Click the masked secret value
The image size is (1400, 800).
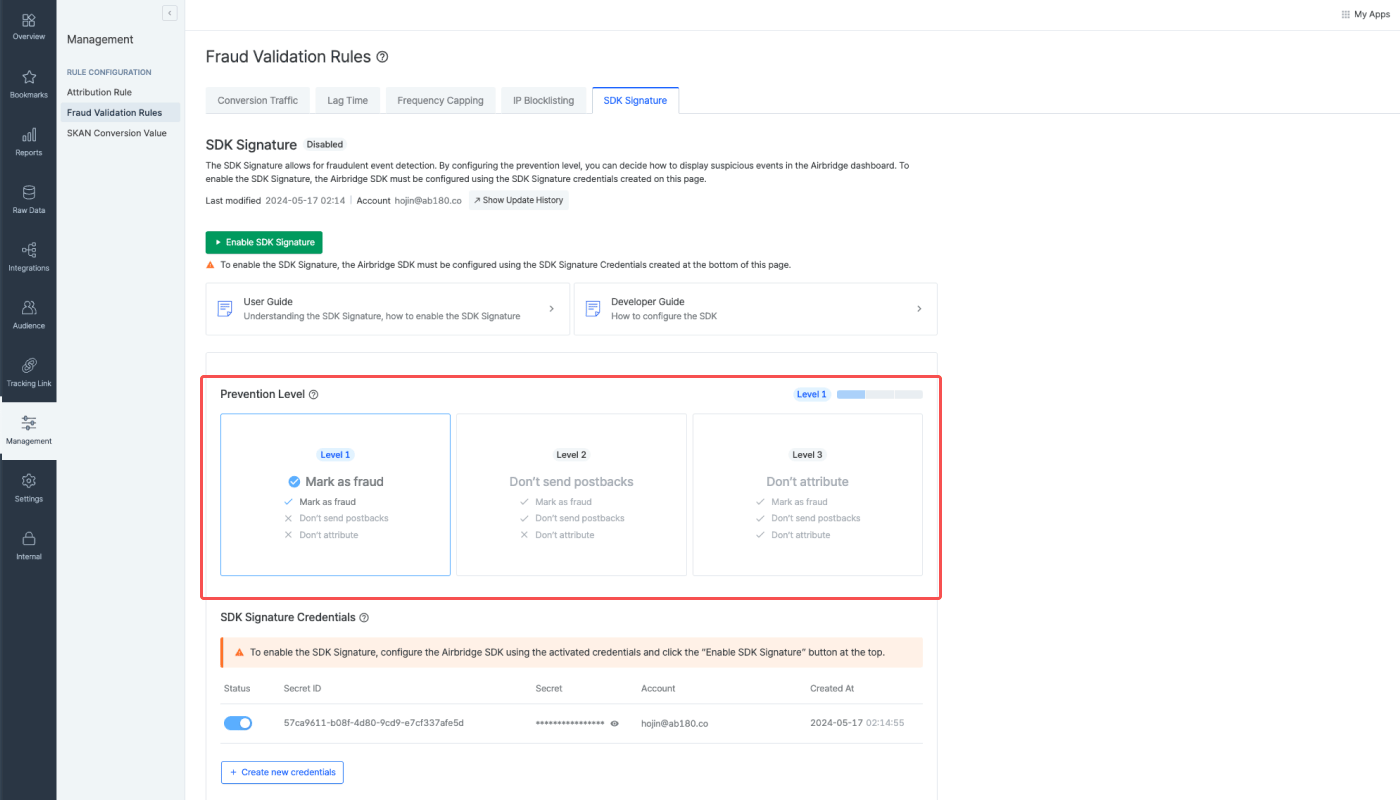[570, 722]
